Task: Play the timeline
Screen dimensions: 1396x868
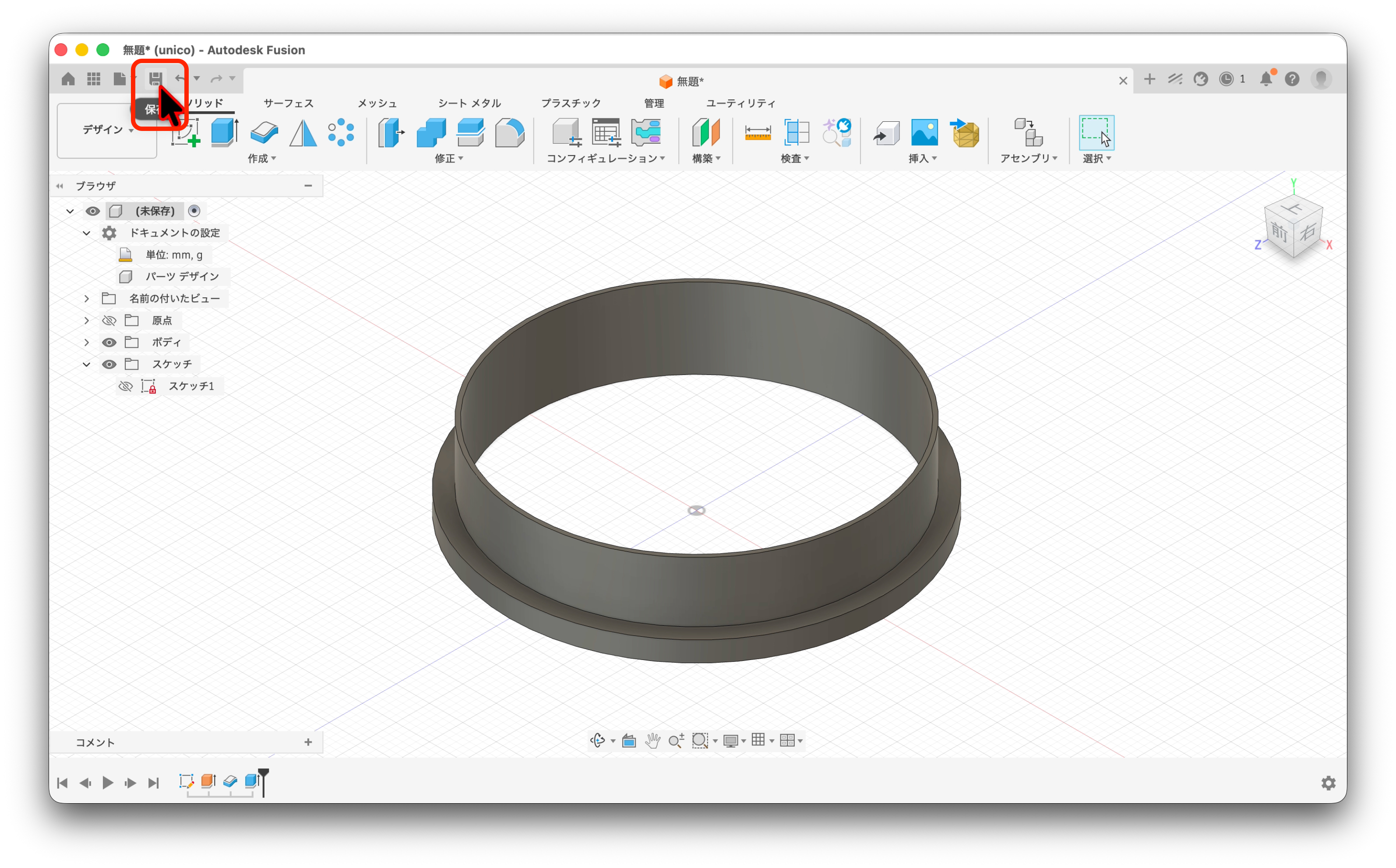Action: pyautogui.click(x=107, y=783)
